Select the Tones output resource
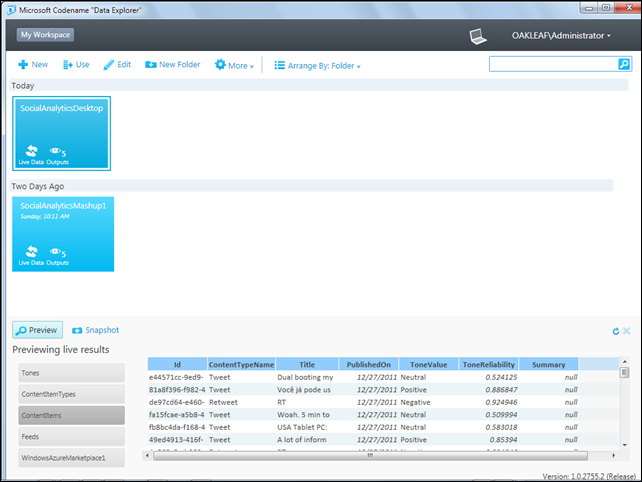Screen dimensions: 642x482 point(69,372)
